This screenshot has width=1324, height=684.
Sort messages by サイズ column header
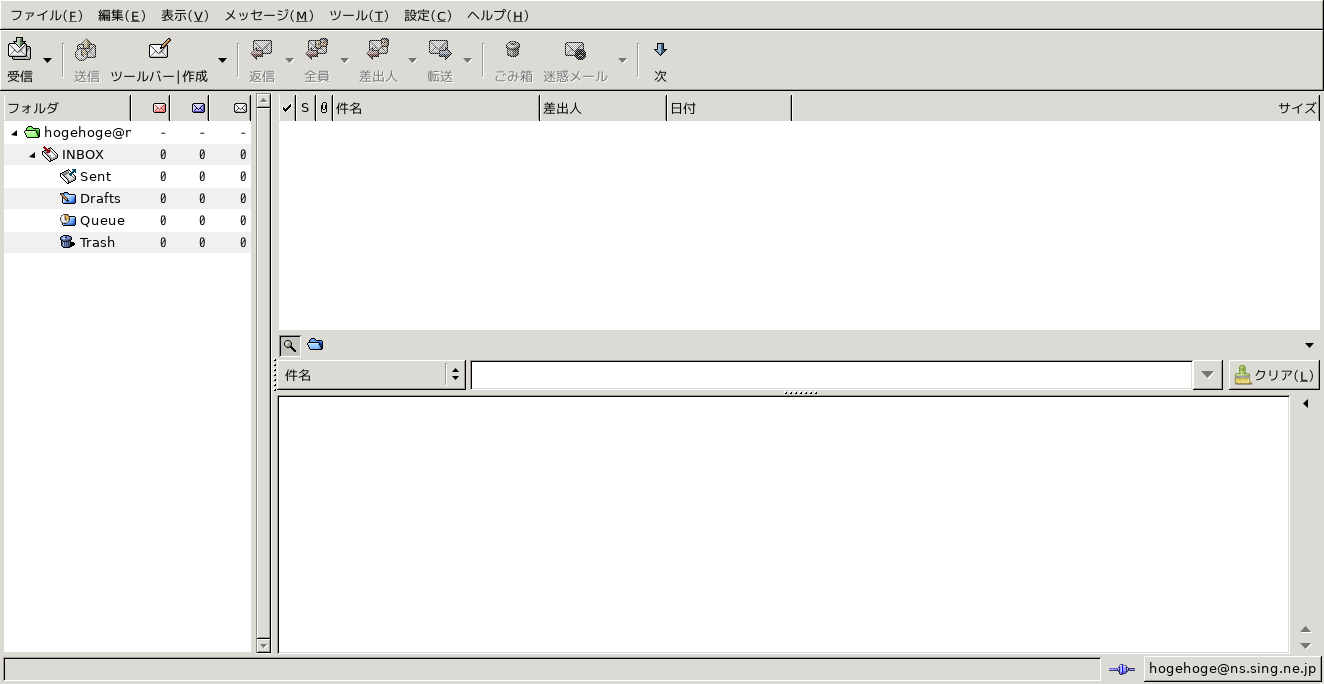[1055, 108]
